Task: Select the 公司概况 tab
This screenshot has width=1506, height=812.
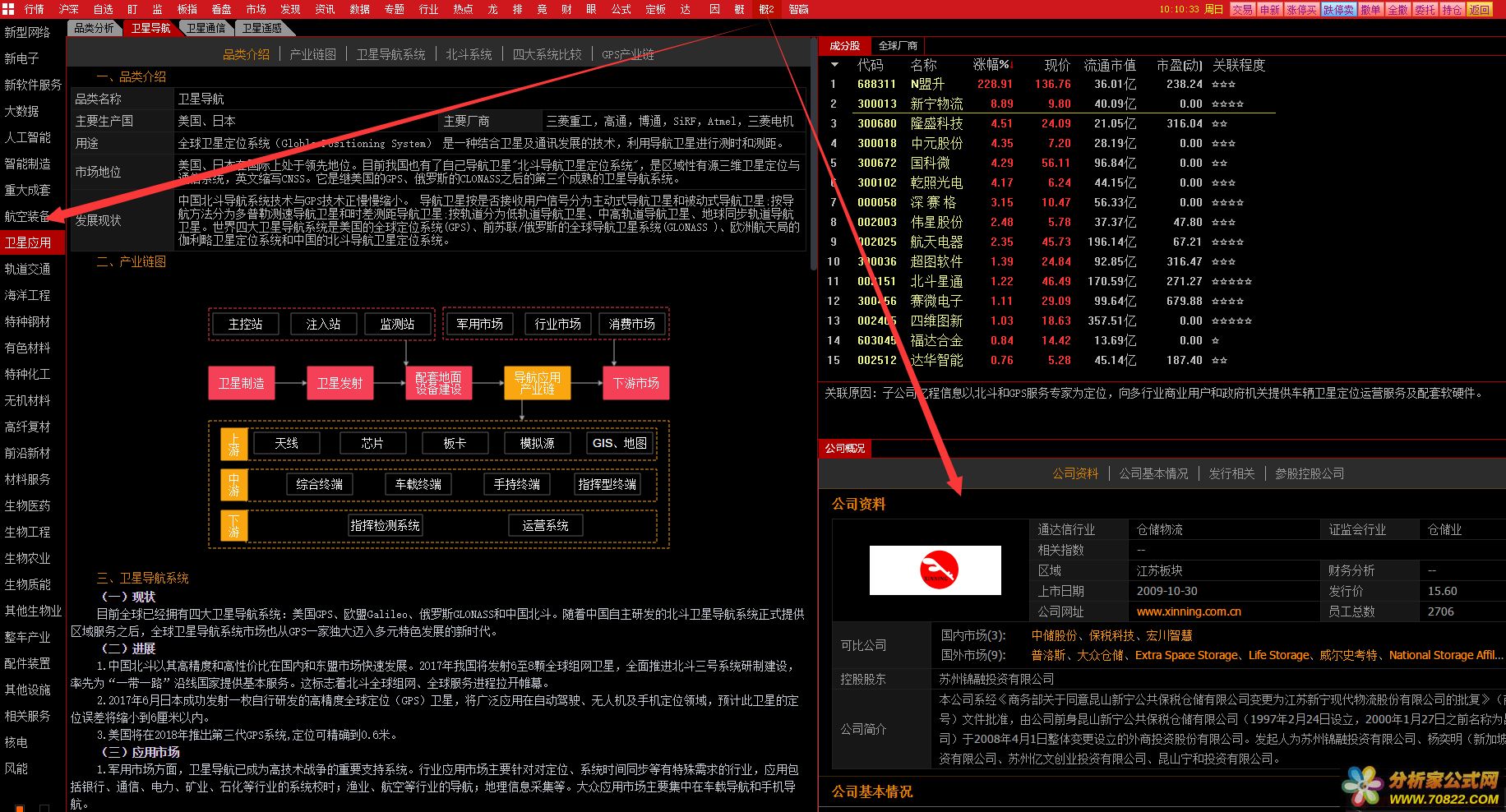Action: tap(845, 449)
